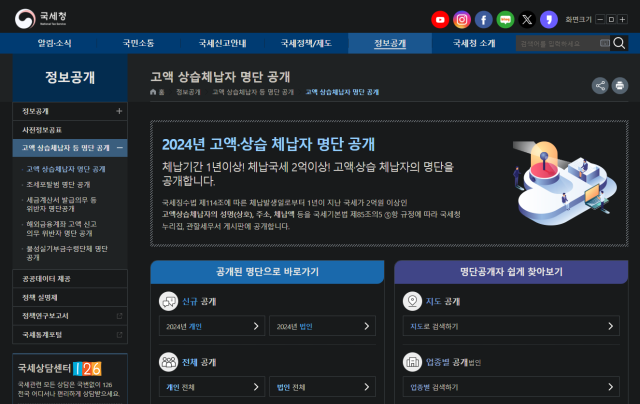
Task: Select 정책 실명제 in sidebar
Action: click(70, 297)
